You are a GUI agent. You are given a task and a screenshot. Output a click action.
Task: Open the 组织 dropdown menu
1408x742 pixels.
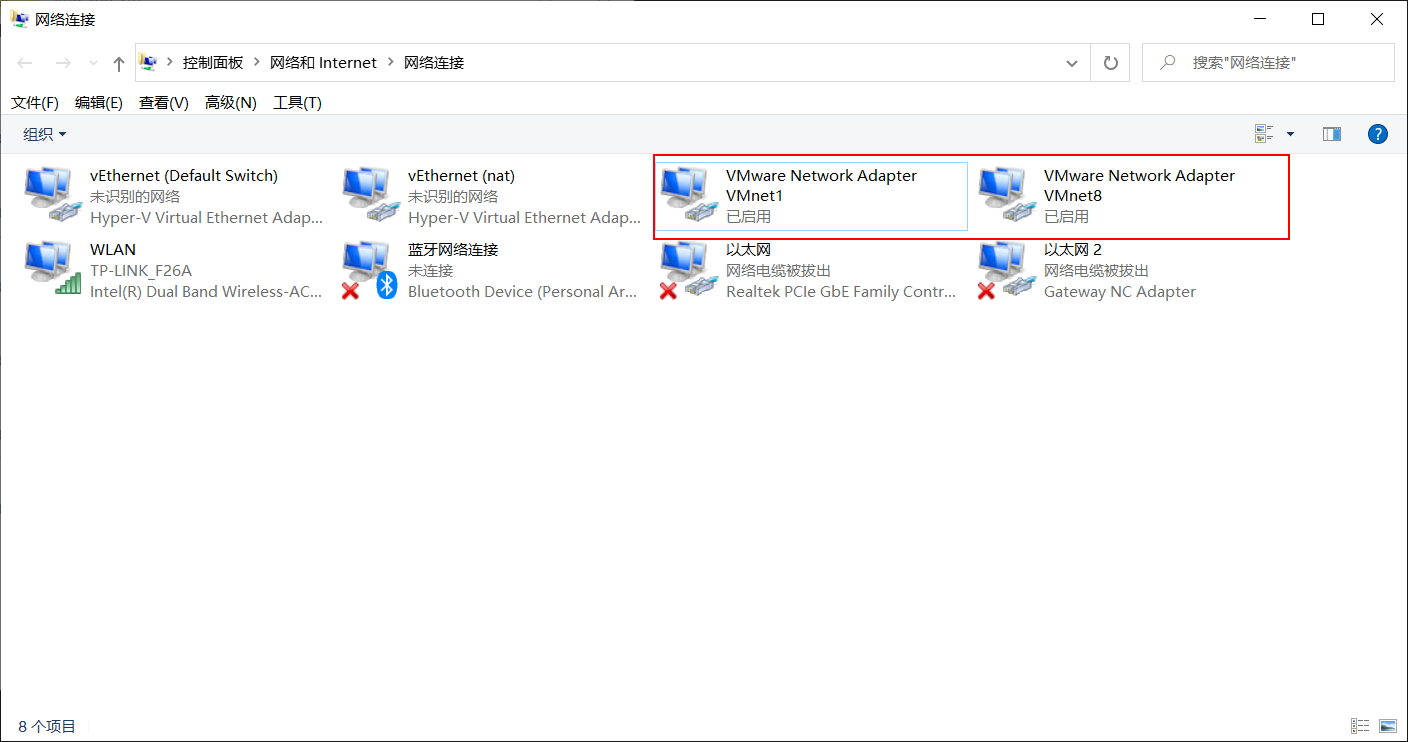coord(45,134)
